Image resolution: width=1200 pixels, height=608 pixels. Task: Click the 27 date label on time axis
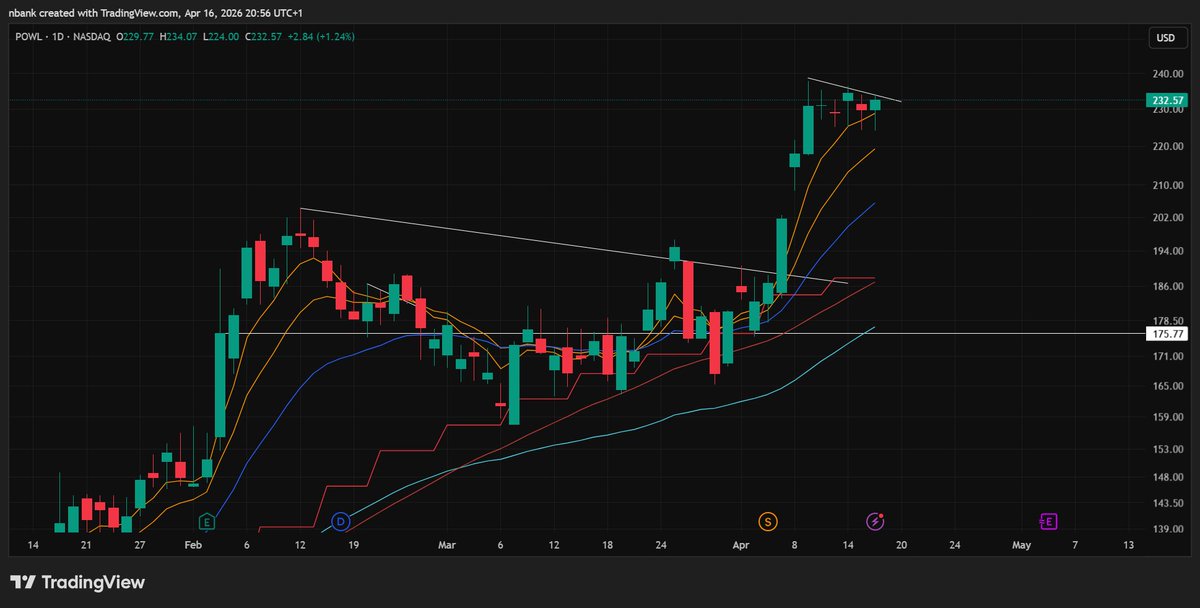(140, 546)
